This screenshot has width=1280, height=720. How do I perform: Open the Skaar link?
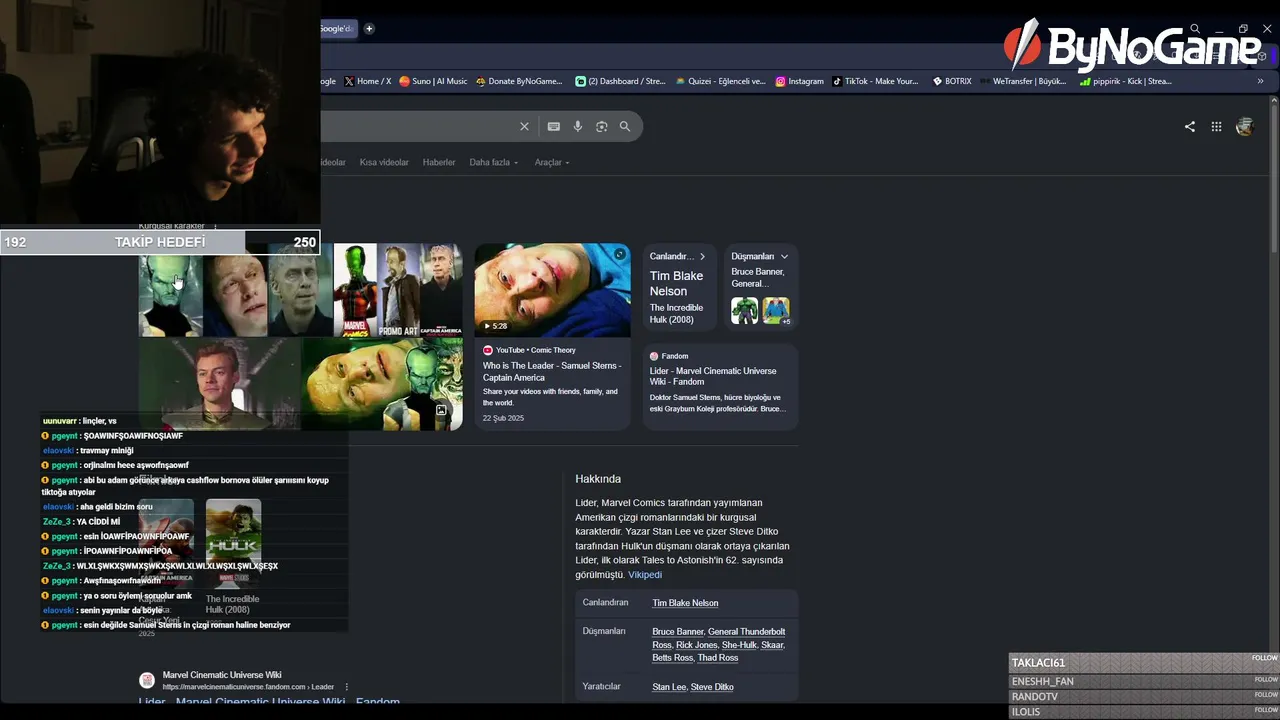click(772, 645)
